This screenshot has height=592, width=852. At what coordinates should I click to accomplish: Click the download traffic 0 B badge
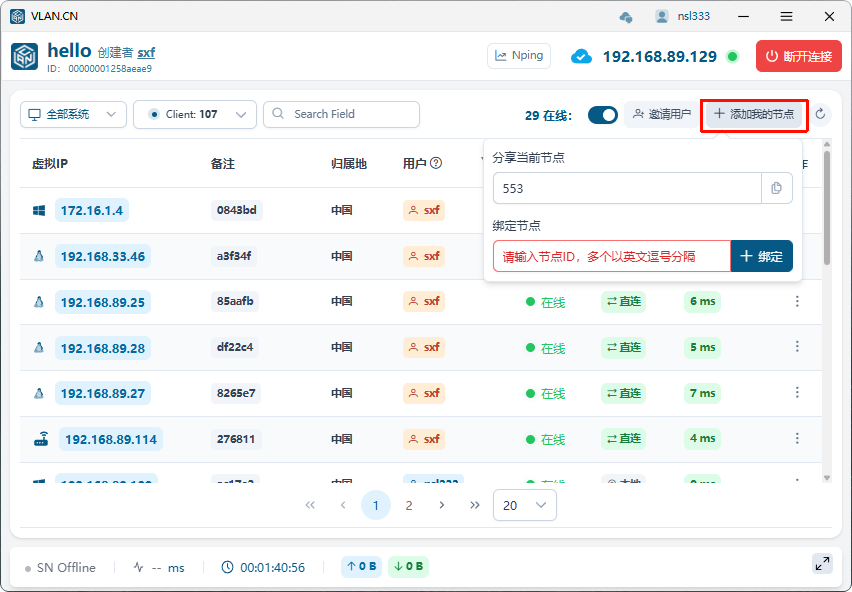pos(408,566)
